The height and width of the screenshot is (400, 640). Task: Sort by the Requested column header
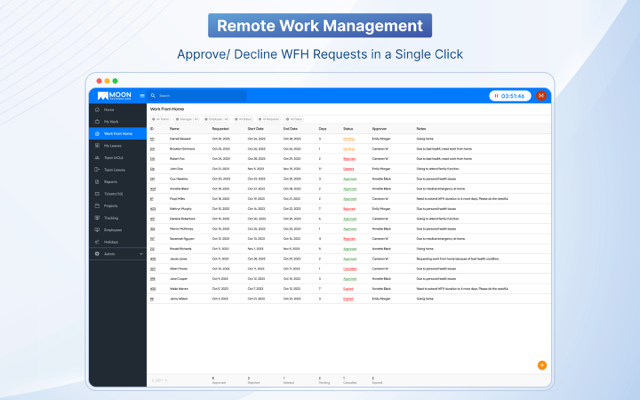point(220,129)
